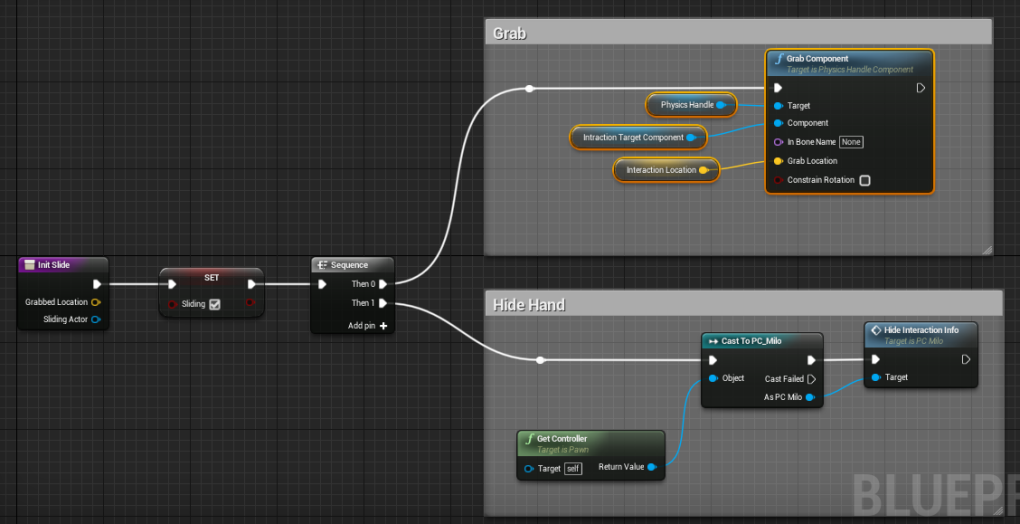Click Target pin on Get Controller

[530, 468]
